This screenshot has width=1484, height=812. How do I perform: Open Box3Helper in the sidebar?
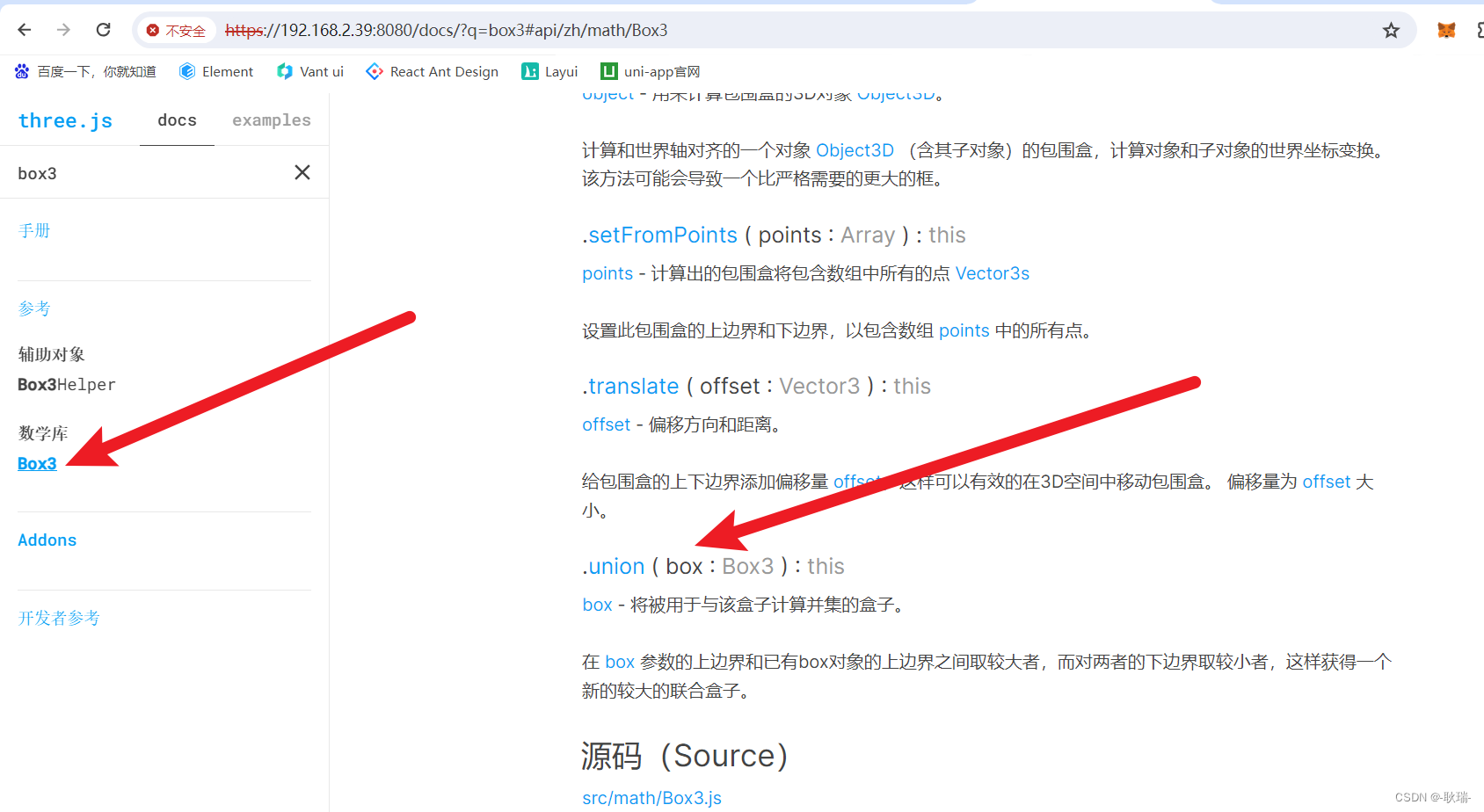coord(67,384)
